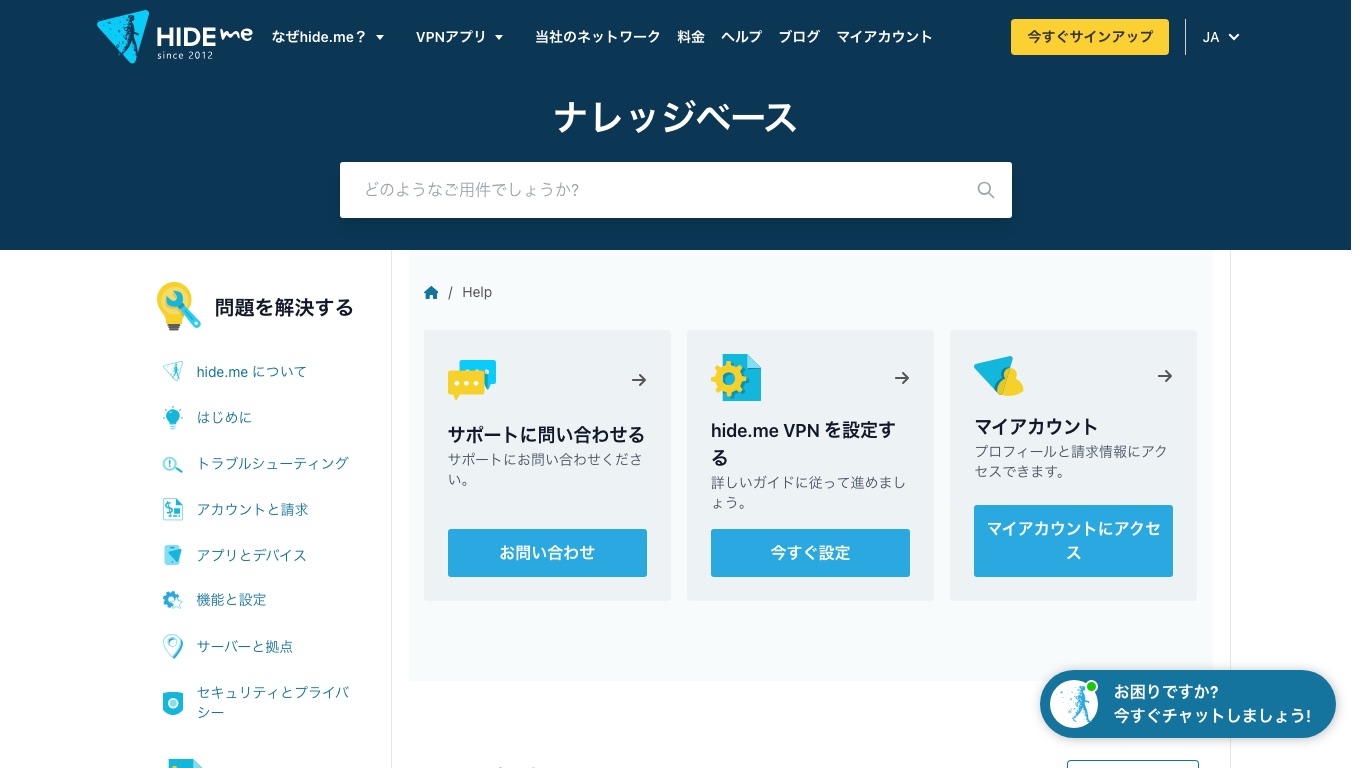The image size is (1366, 768).
Task: Open the ブログ menu item
Action: coord(799,37)
